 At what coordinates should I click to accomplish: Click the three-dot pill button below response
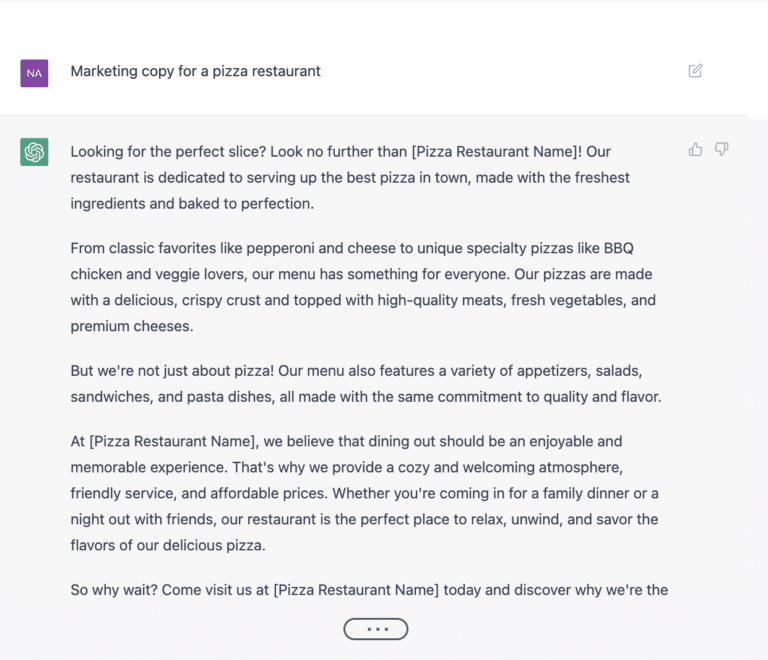tap(376, 629)
